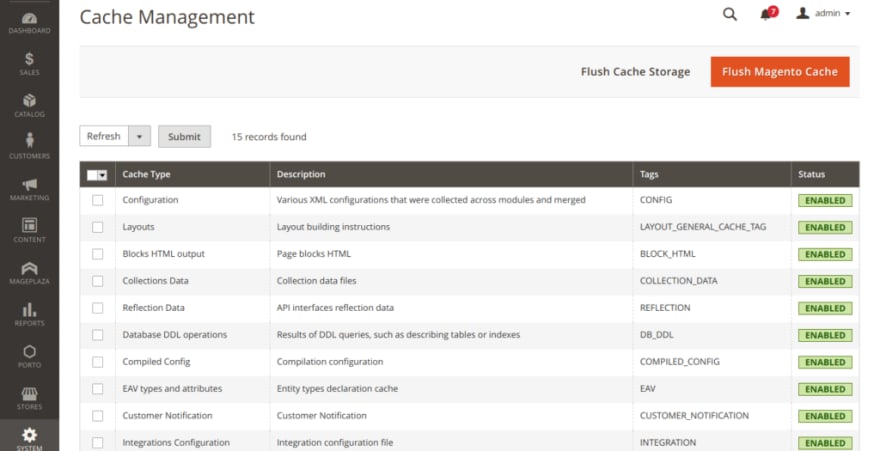Open the select-all dropdown arrow in header
Viewport: 880px width, 451px height.
pos(102,175)
